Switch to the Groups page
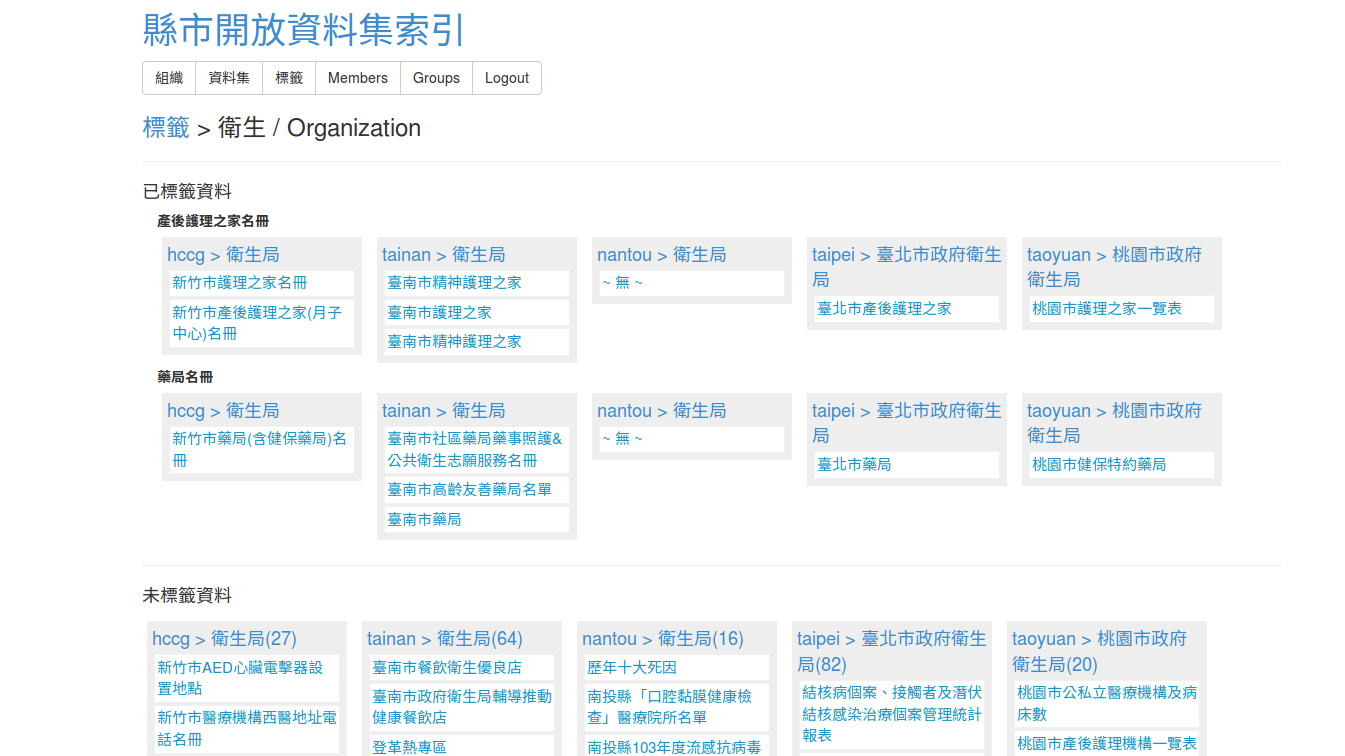This screenshot has height=756, width=1345. (x=436, y=78)
